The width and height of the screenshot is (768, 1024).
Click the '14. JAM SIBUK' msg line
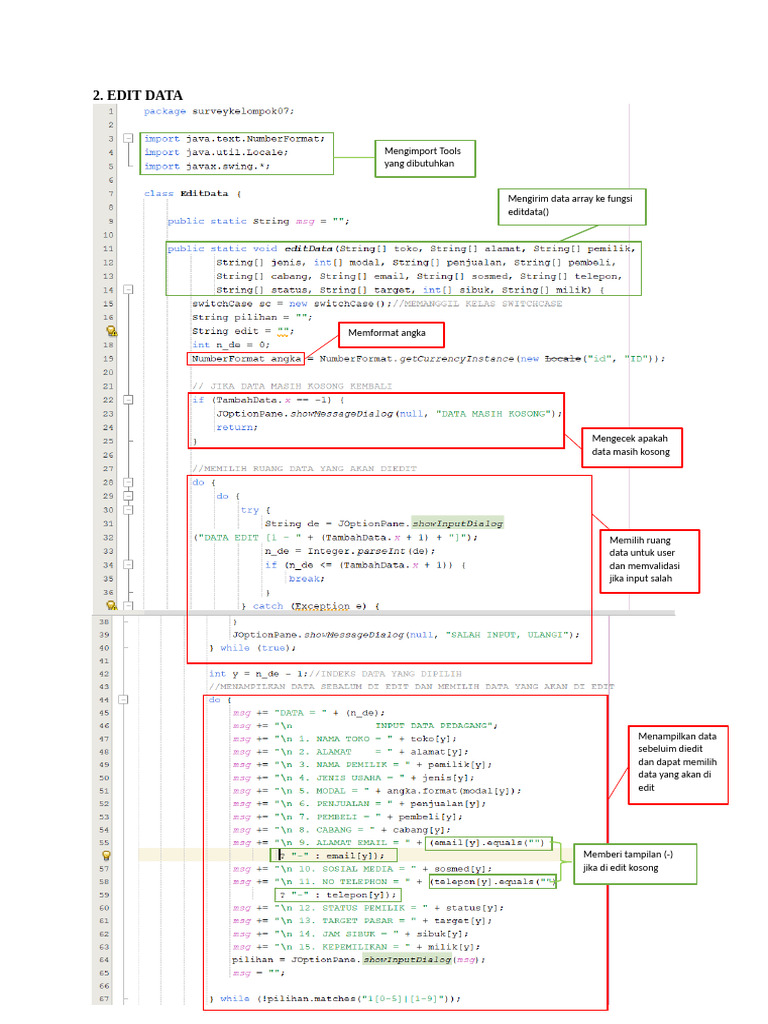click(351, 934)
